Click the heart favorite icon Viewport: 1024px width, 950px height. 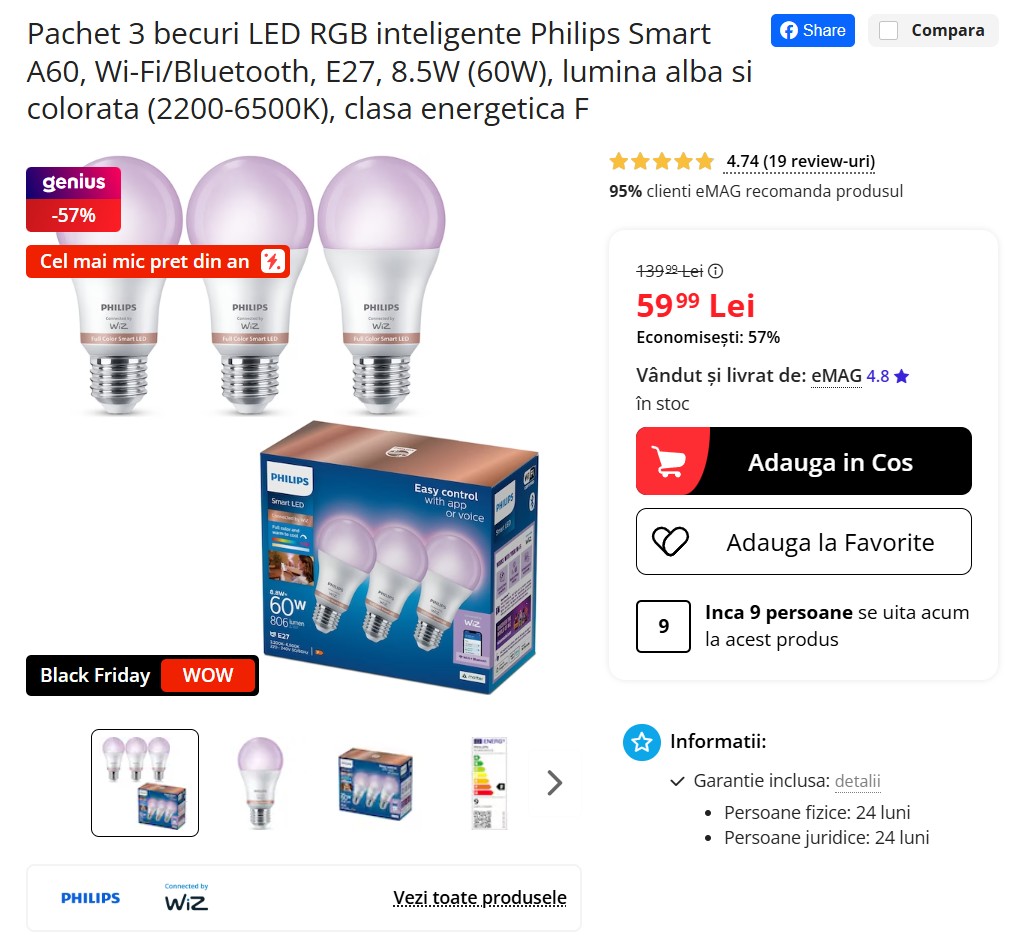670,541
